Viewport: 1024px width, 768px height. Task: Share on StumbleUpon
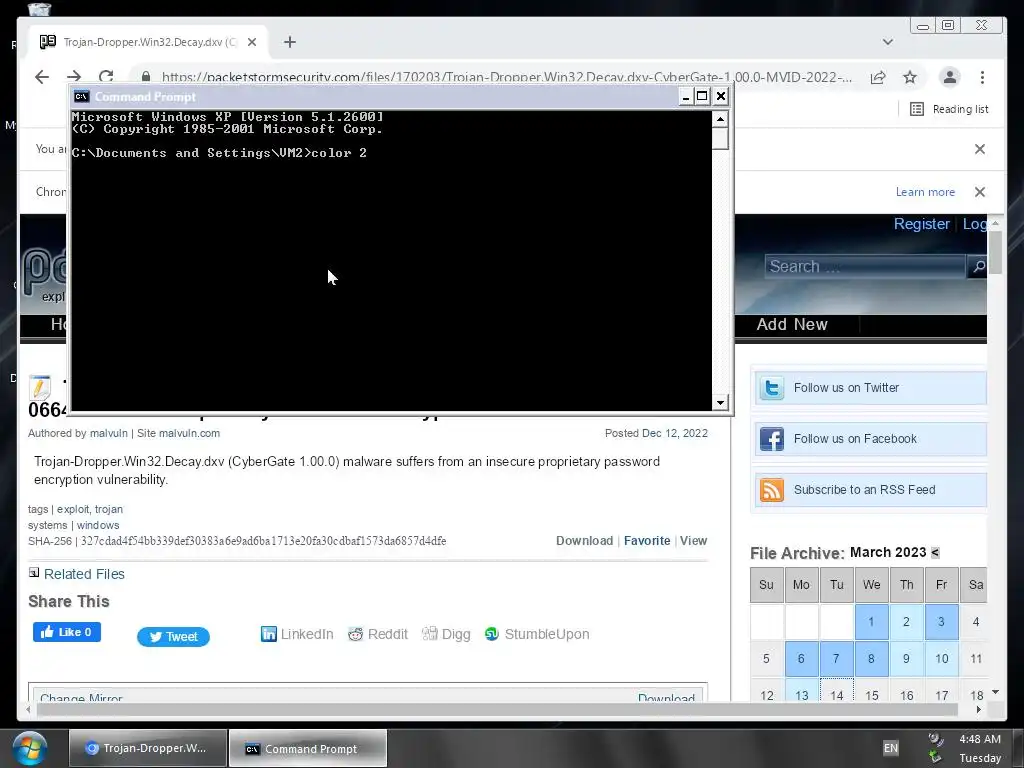click(x=537, y=634)
